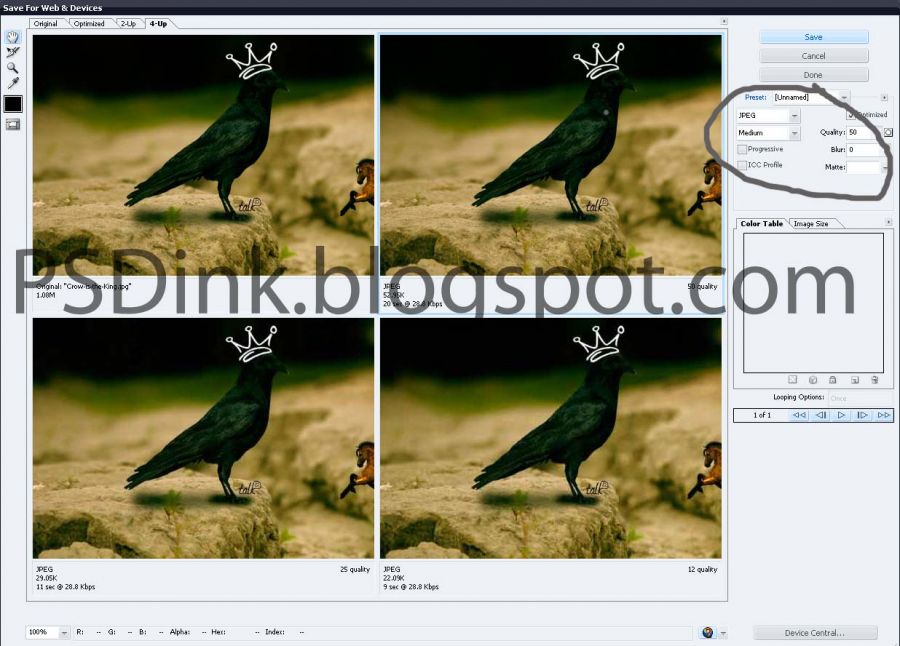Enable the ICC Profile checkbox
Screen dimensions: 900x646
coord(742,165)
